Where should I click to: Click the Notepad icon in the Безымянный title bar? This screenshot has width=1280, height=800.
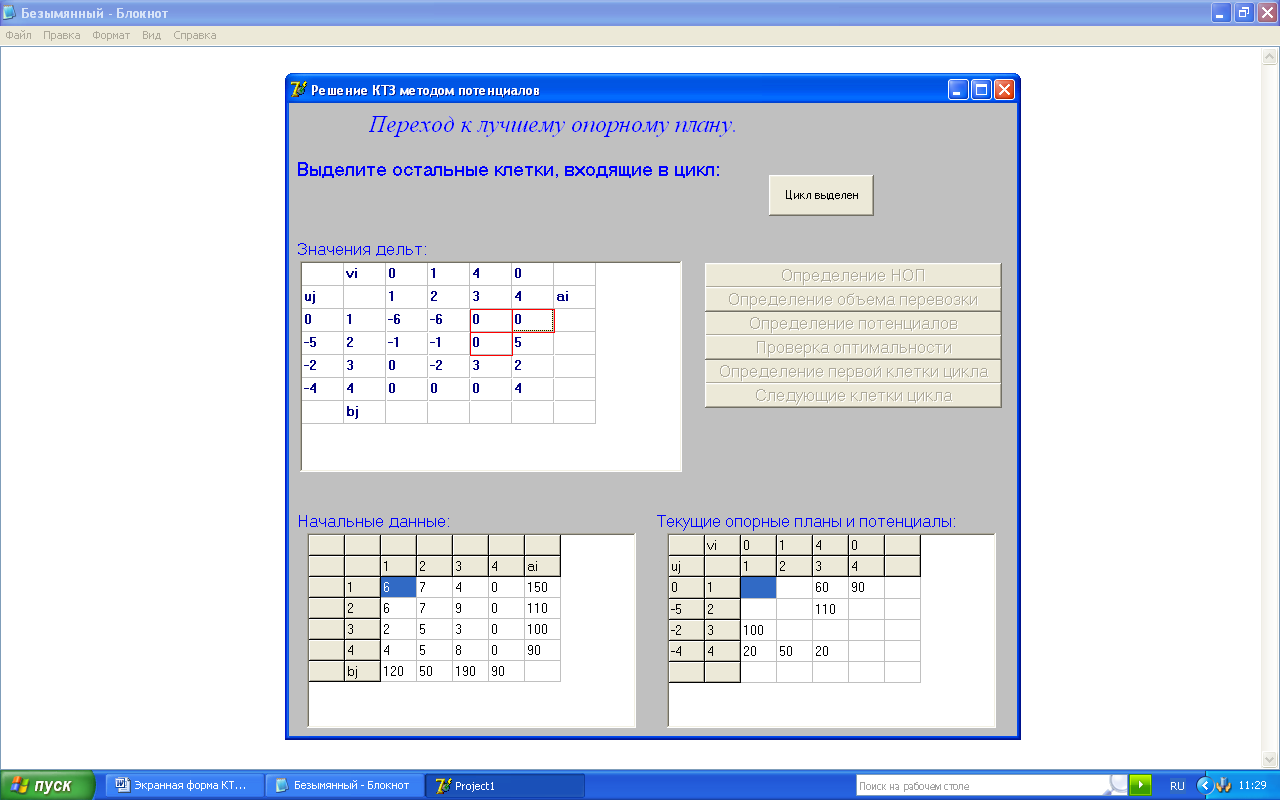point(11,13)
